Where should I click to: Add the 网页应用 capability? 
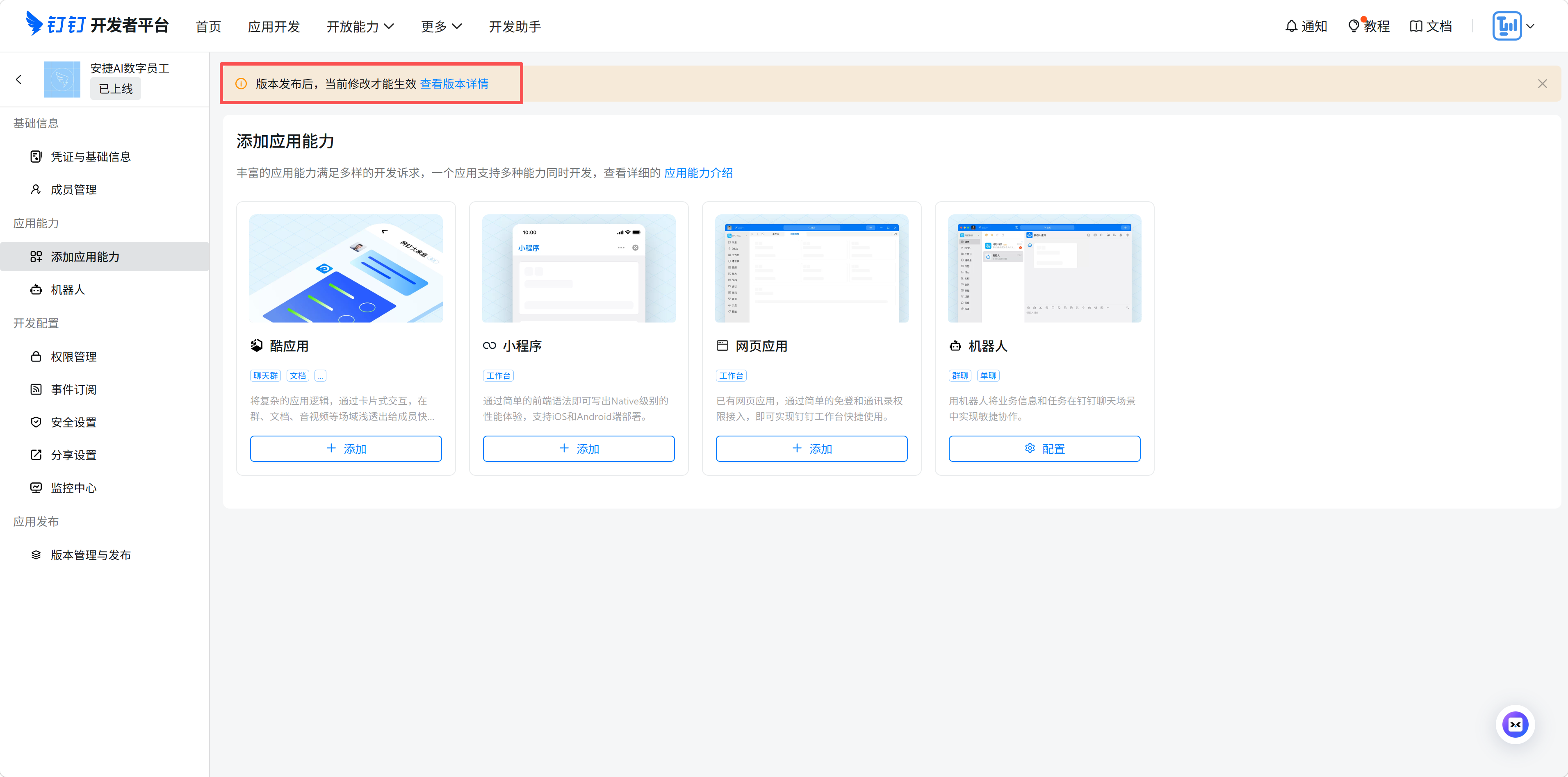click(811, 448)
